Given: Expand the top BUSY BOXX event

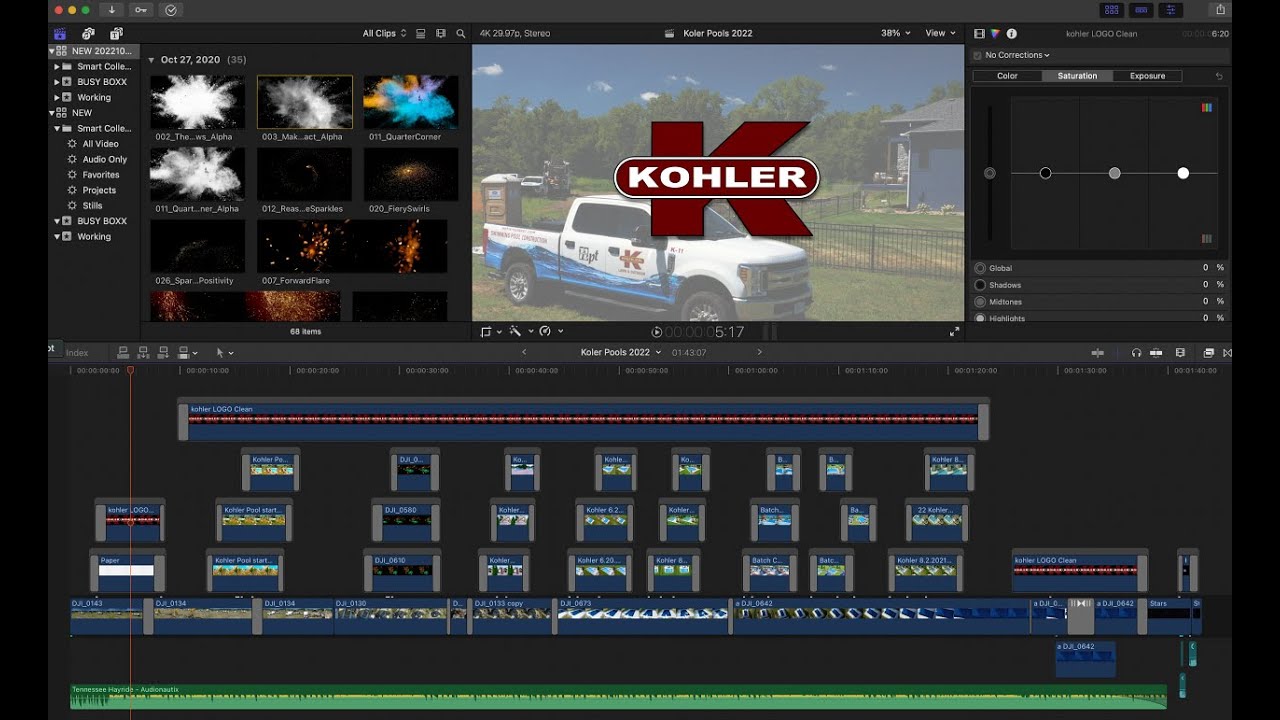Looking at the screenshot, I should (x=57, y=82).
